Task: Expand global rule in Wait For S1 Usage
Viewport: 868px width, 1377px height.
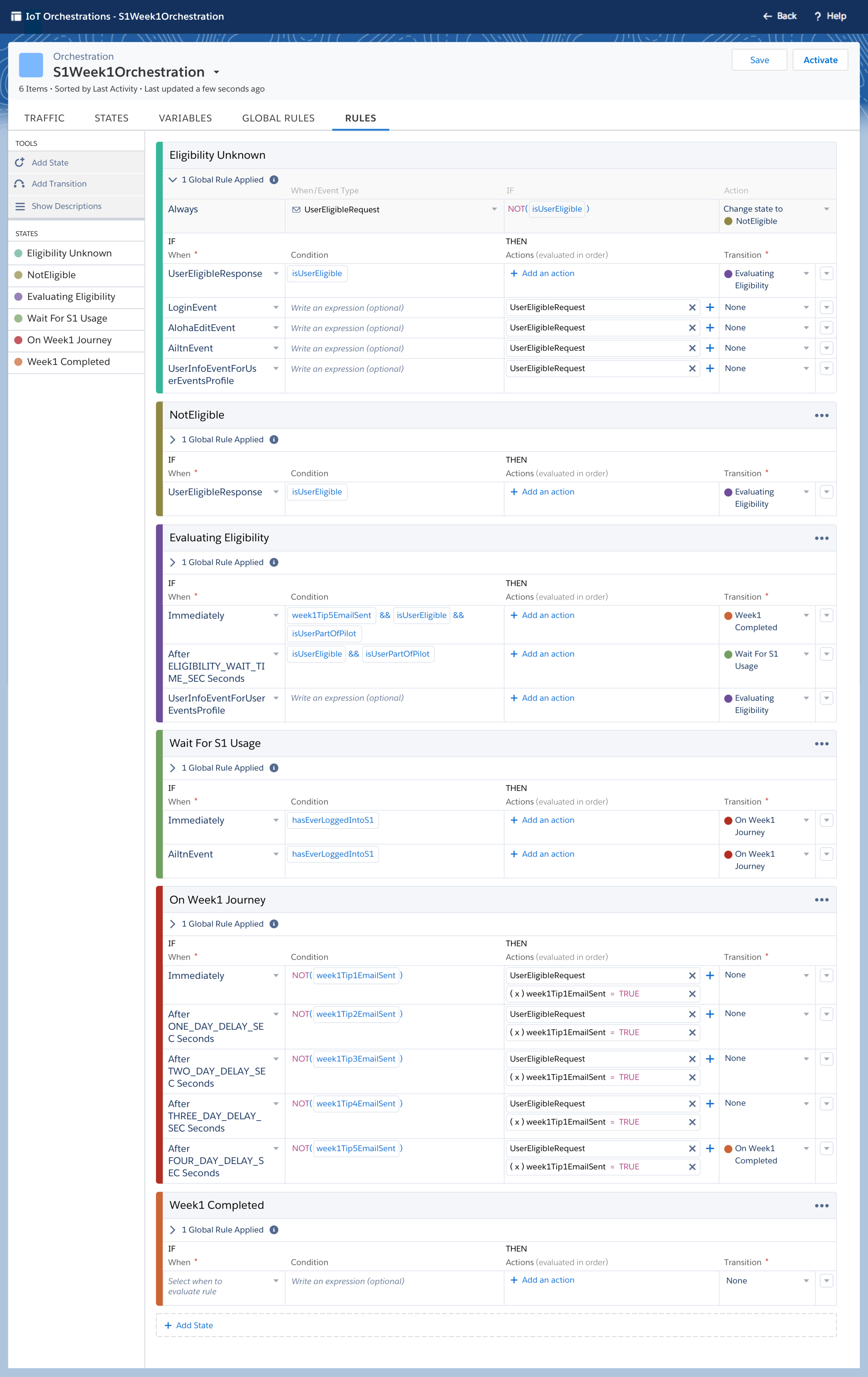Action: coord(173,768)
